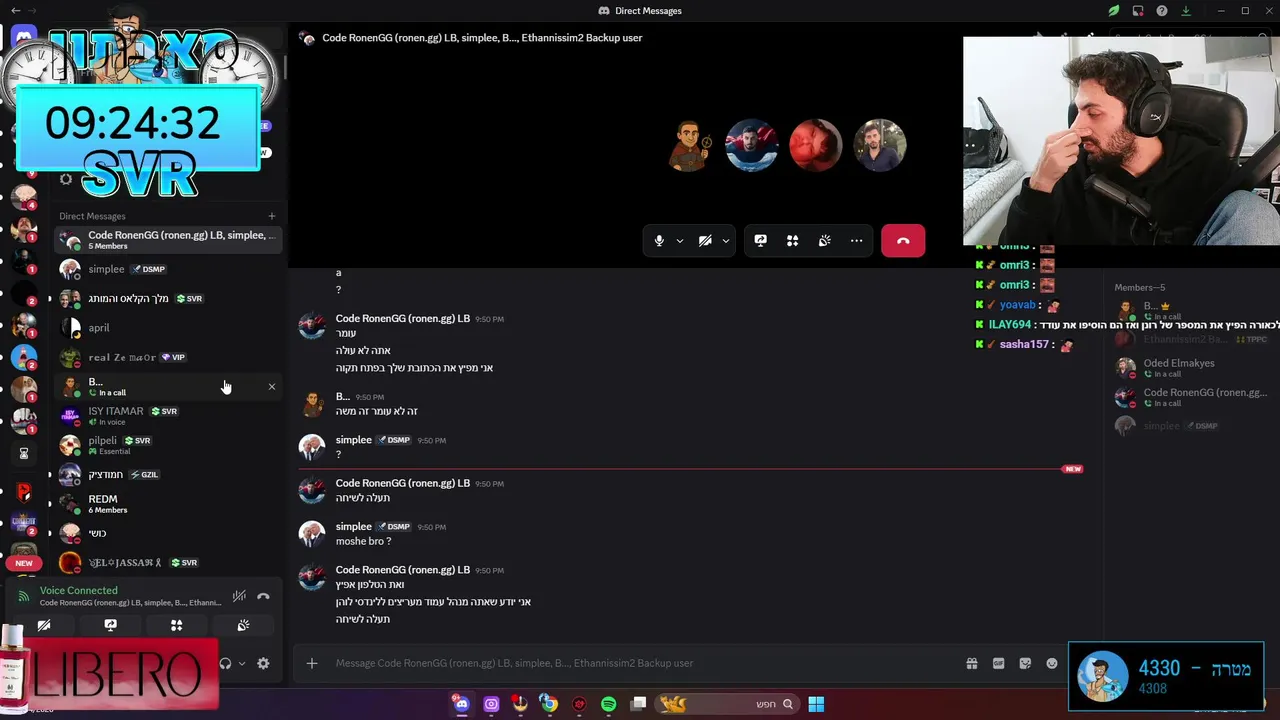
Task: Open microphone options dropdown arrow
Action: 680,241
